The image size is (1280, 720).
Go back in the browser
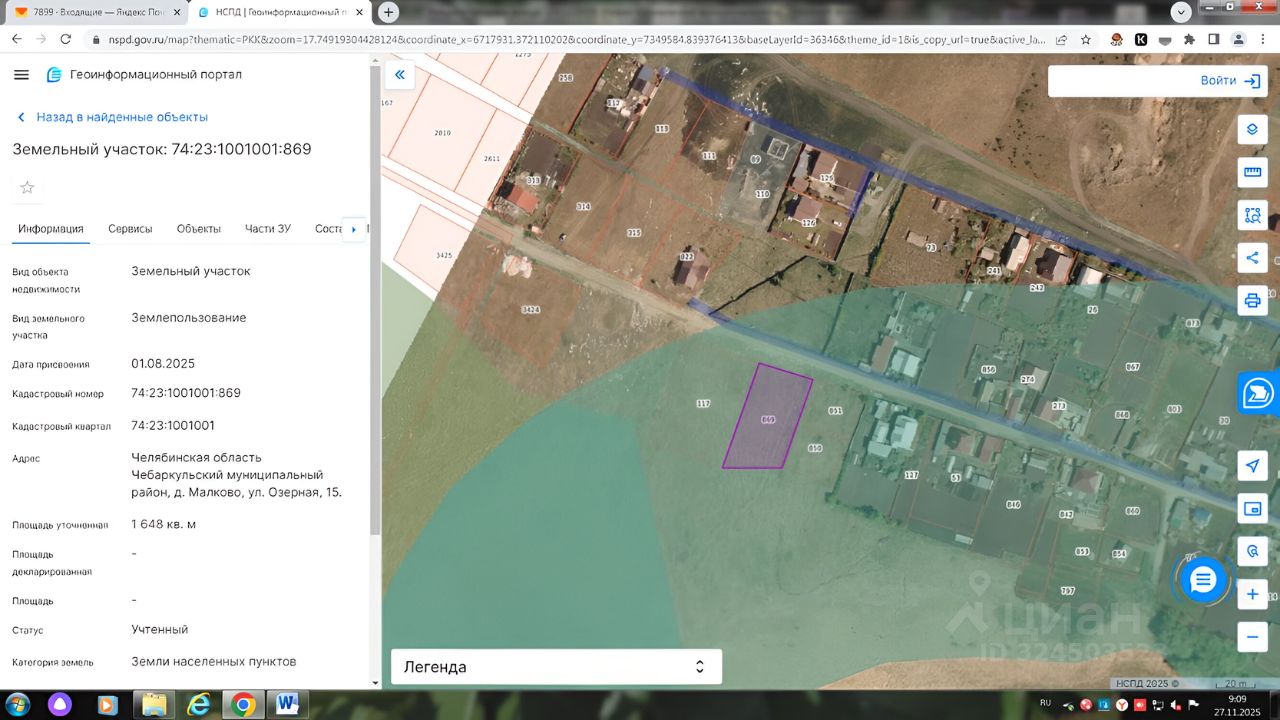[x=16, y=39]
